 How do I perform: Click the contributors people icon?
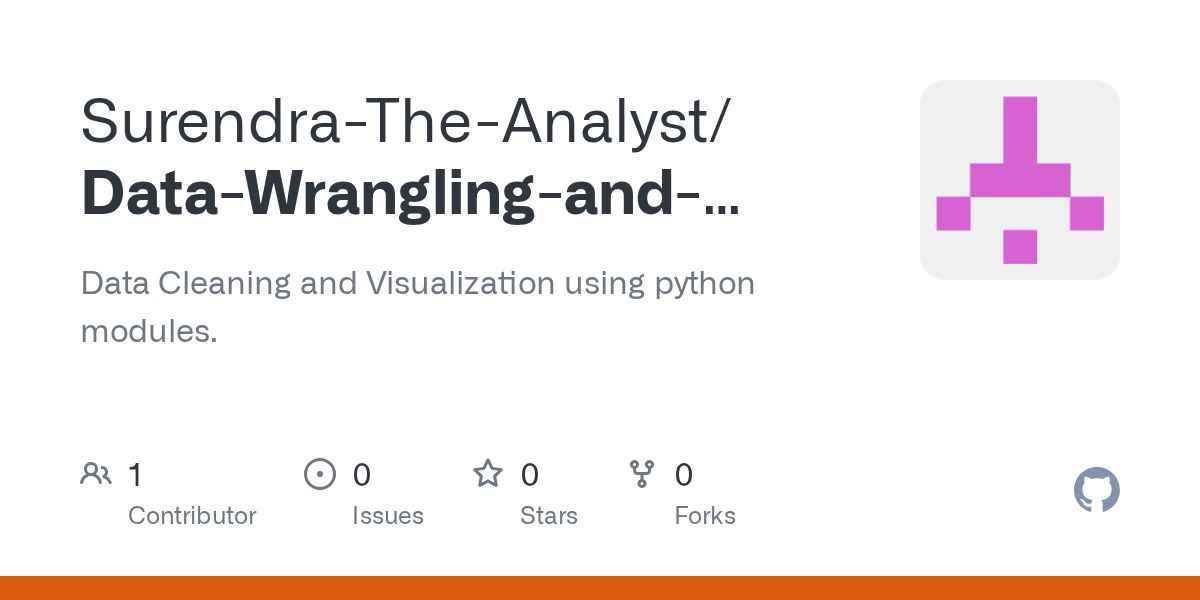point(96,474)
